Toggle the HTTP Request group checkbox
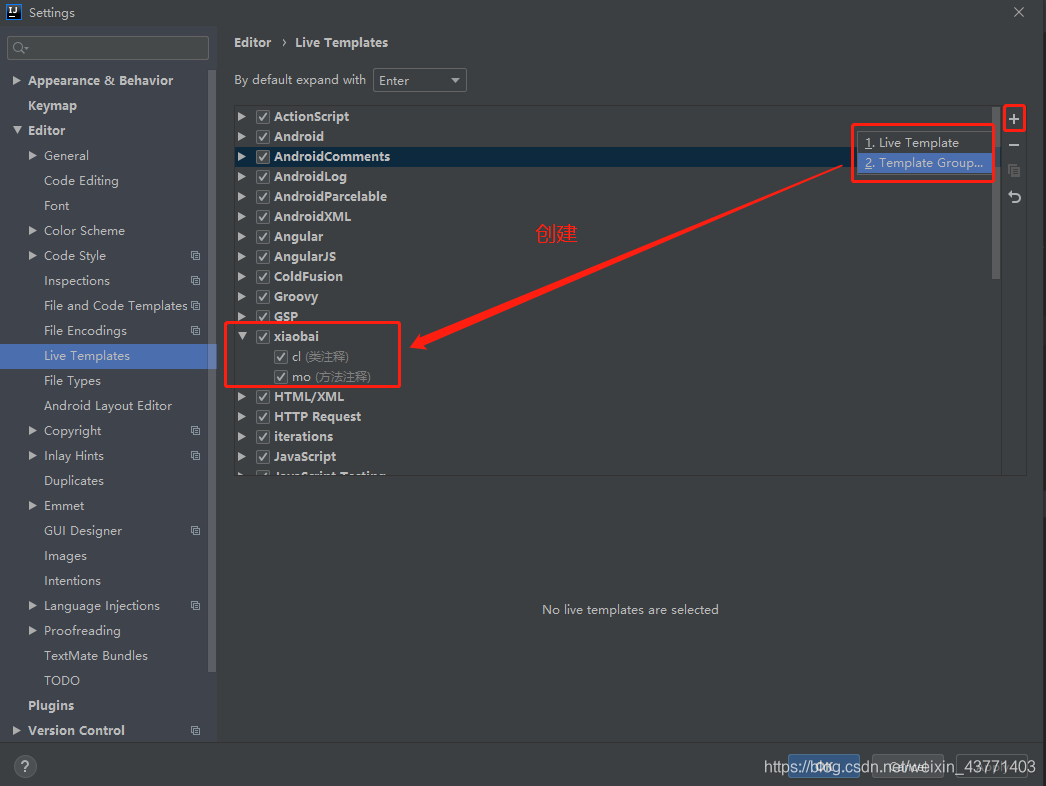Viewport: 1046px width, 786px height. (x=263, y=417)
